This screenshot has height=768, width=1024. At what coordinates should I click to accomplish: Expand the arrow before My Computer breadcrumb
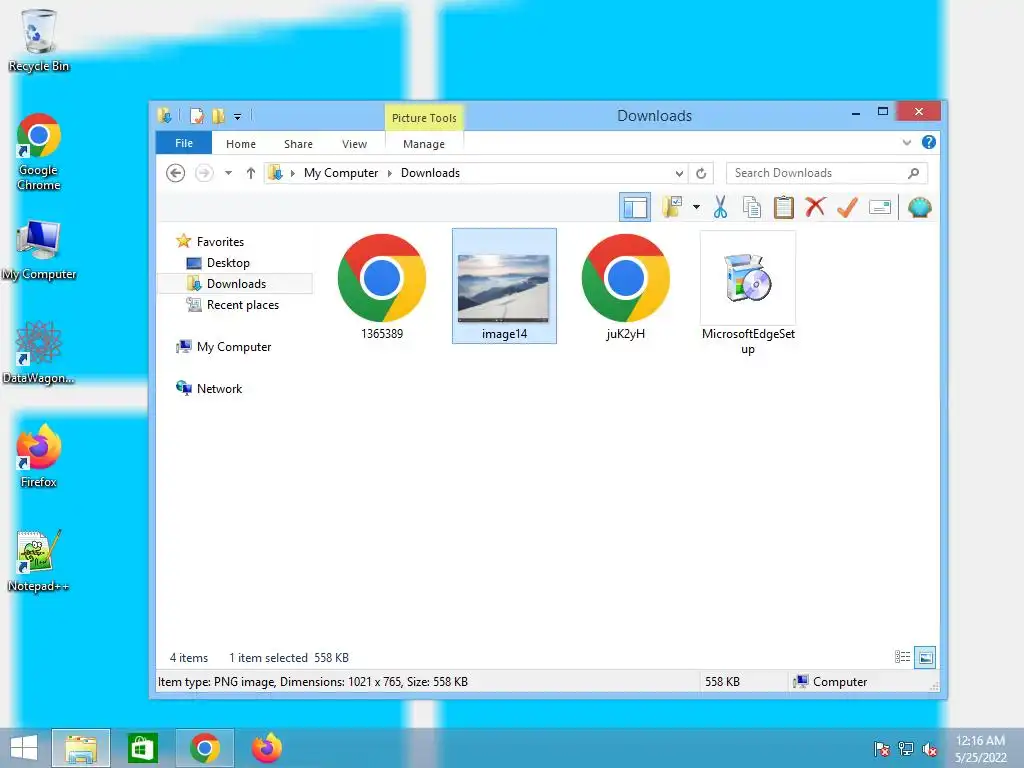point(293,173)
